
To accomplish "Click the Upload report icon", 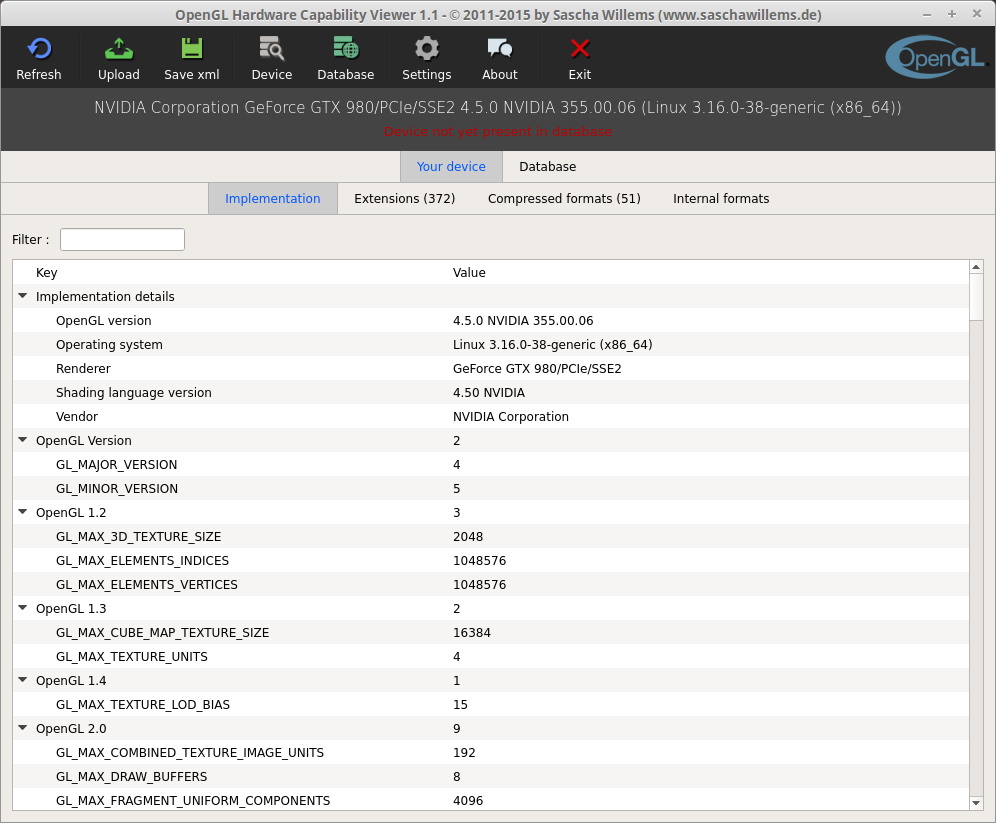I will click(119, 49).
